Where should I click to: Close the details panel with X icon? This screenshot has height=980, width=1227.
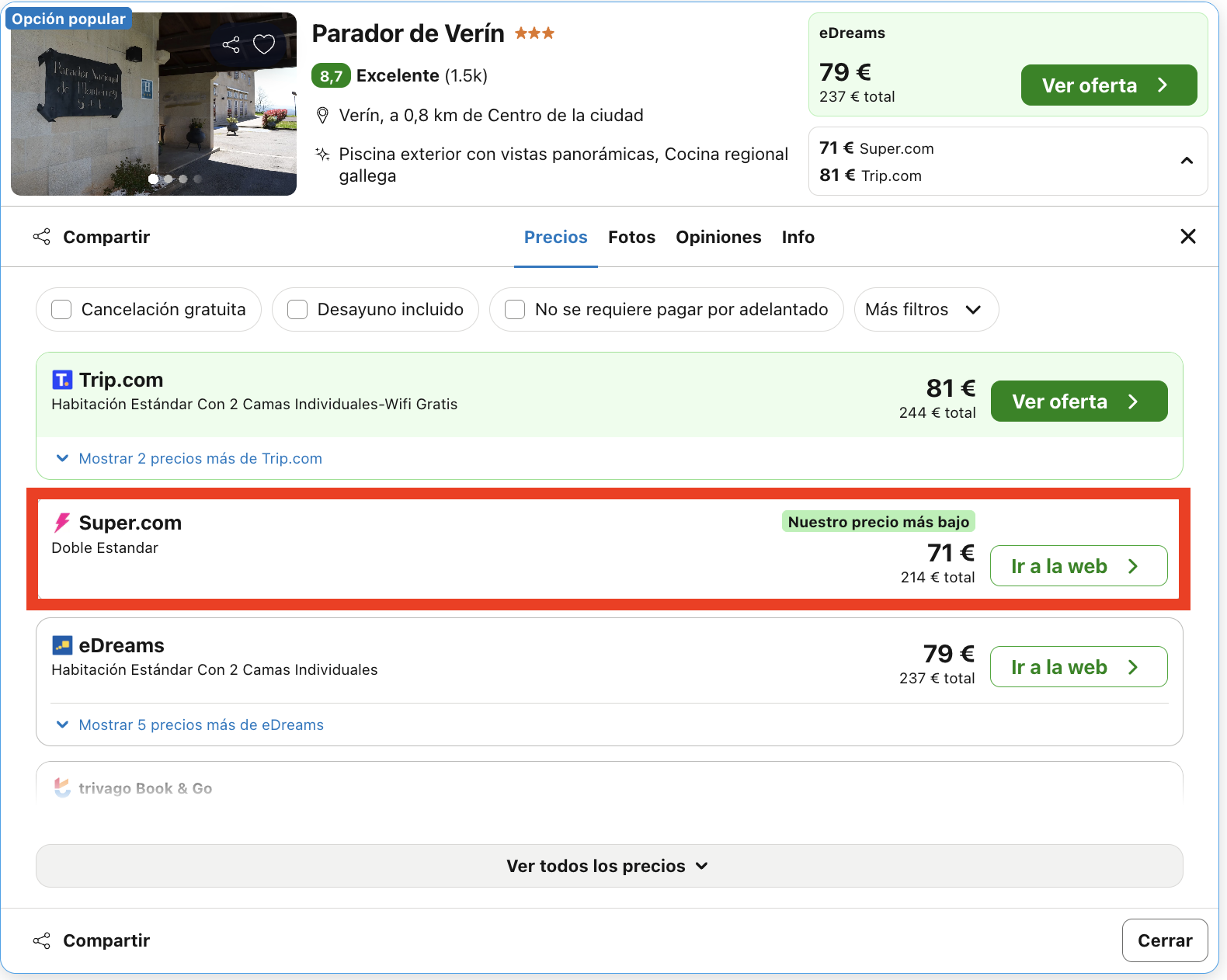[x=1188, y=236]
